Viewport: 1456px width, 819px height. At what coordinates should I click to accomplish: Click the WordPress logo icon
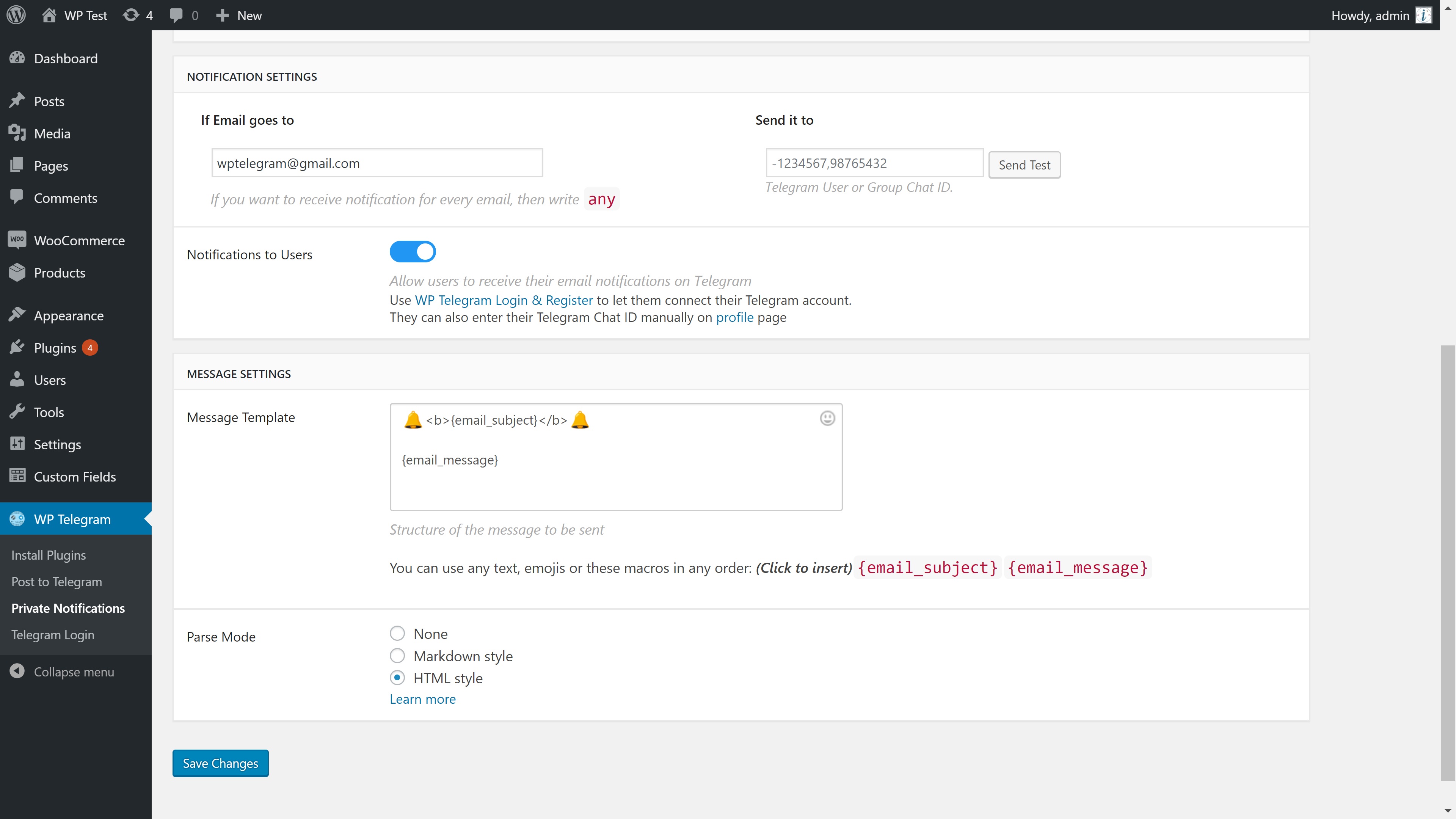[x=16, y=15]
